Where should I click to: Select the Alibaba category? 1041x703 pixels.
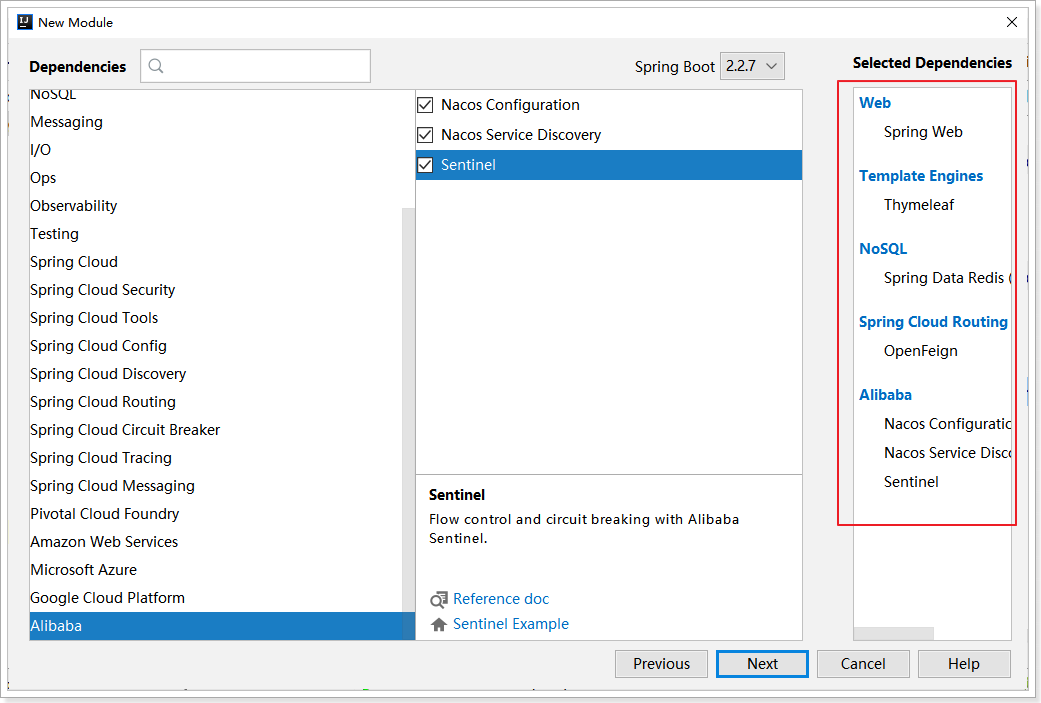pyautogui.click(x=56, y=626)
